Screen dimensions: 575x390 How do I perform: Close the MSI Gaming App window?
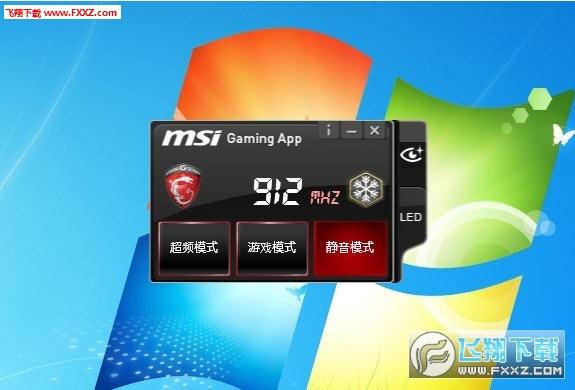pos(374,130)
